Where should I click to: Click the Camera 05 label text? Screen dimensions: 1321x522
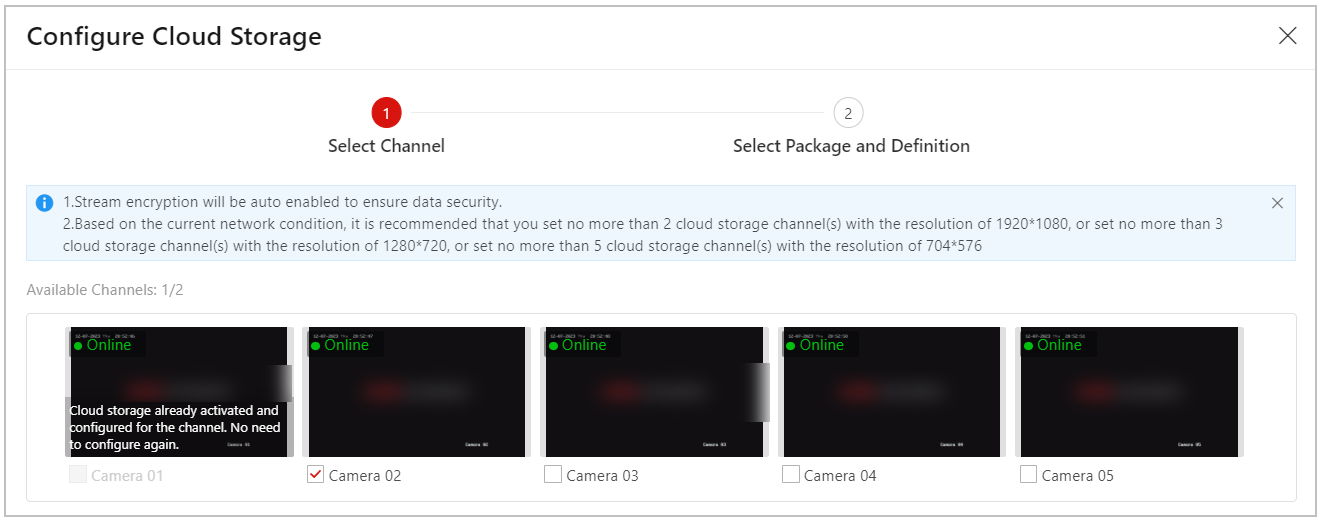[x=1078, y=476]
